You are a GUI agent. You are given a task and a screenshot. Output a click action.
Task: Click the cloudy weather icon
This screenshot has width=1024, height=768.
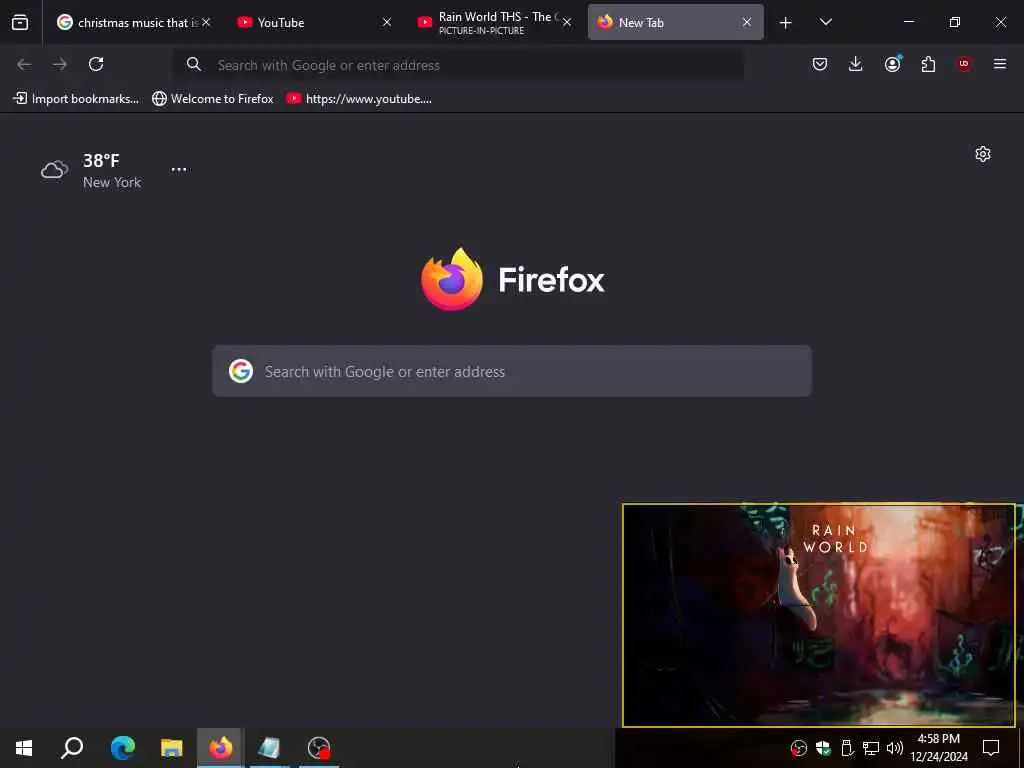(x=55, y=170)
